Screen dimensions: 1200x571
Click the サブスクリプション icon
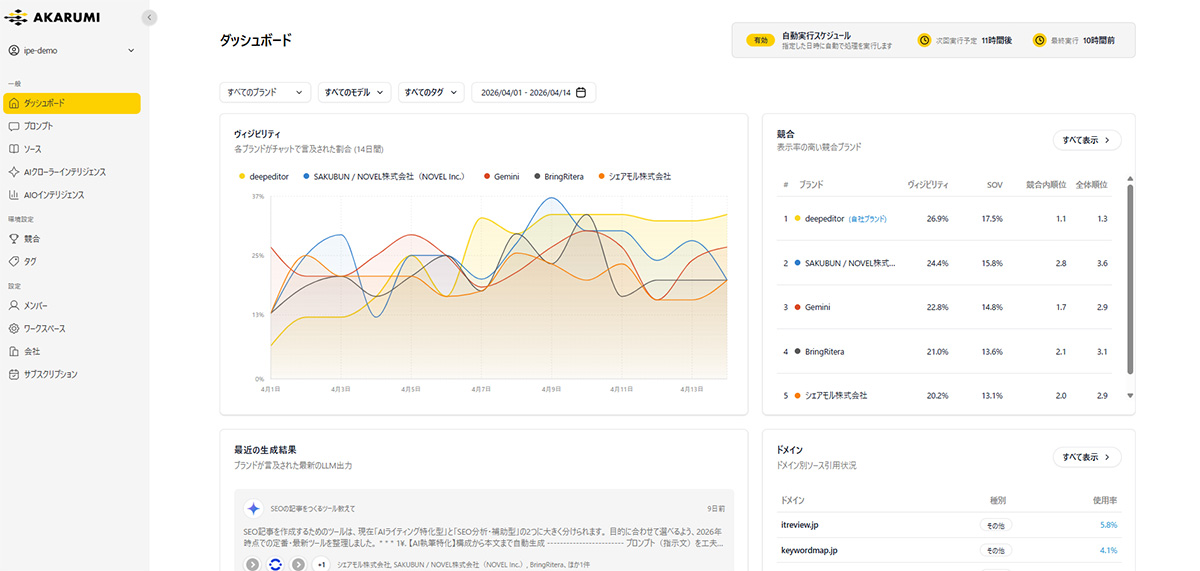pos(14,375)
